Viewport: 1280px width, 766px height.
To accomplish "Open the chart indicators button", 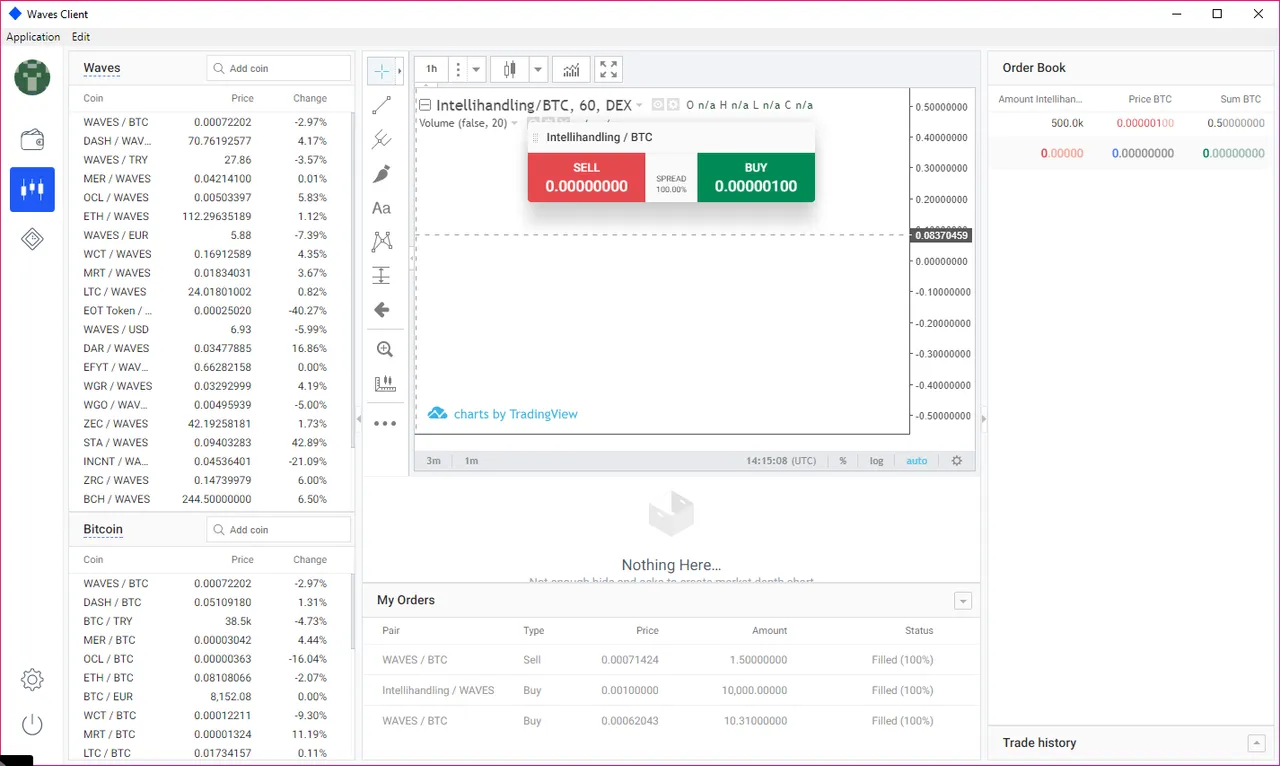I will [571, 69].
